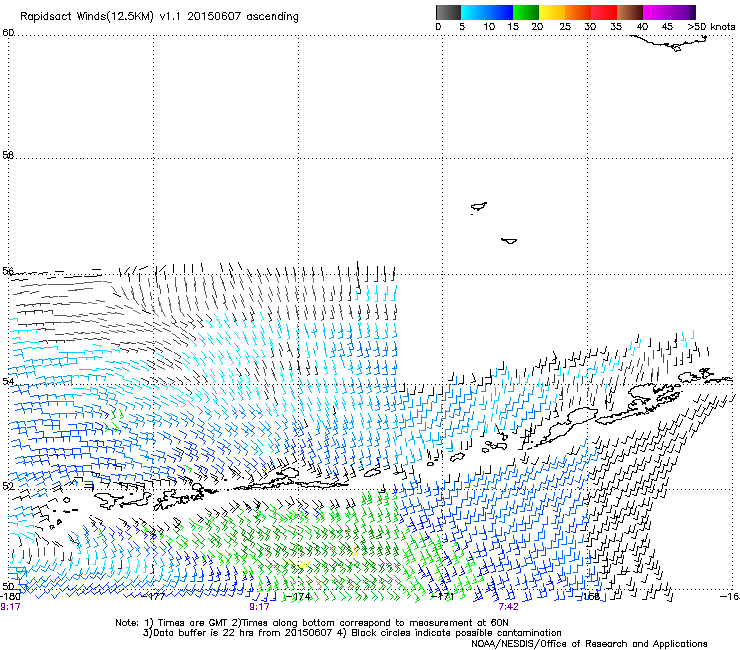Click the grey 0-5 knots color band
Viewport: 740px width, 650px height.
[448, 12]
